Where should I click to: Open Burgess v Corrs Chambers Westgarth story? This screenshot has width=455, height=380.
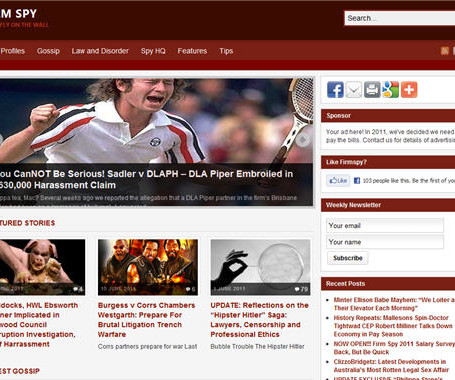(147, 320)
